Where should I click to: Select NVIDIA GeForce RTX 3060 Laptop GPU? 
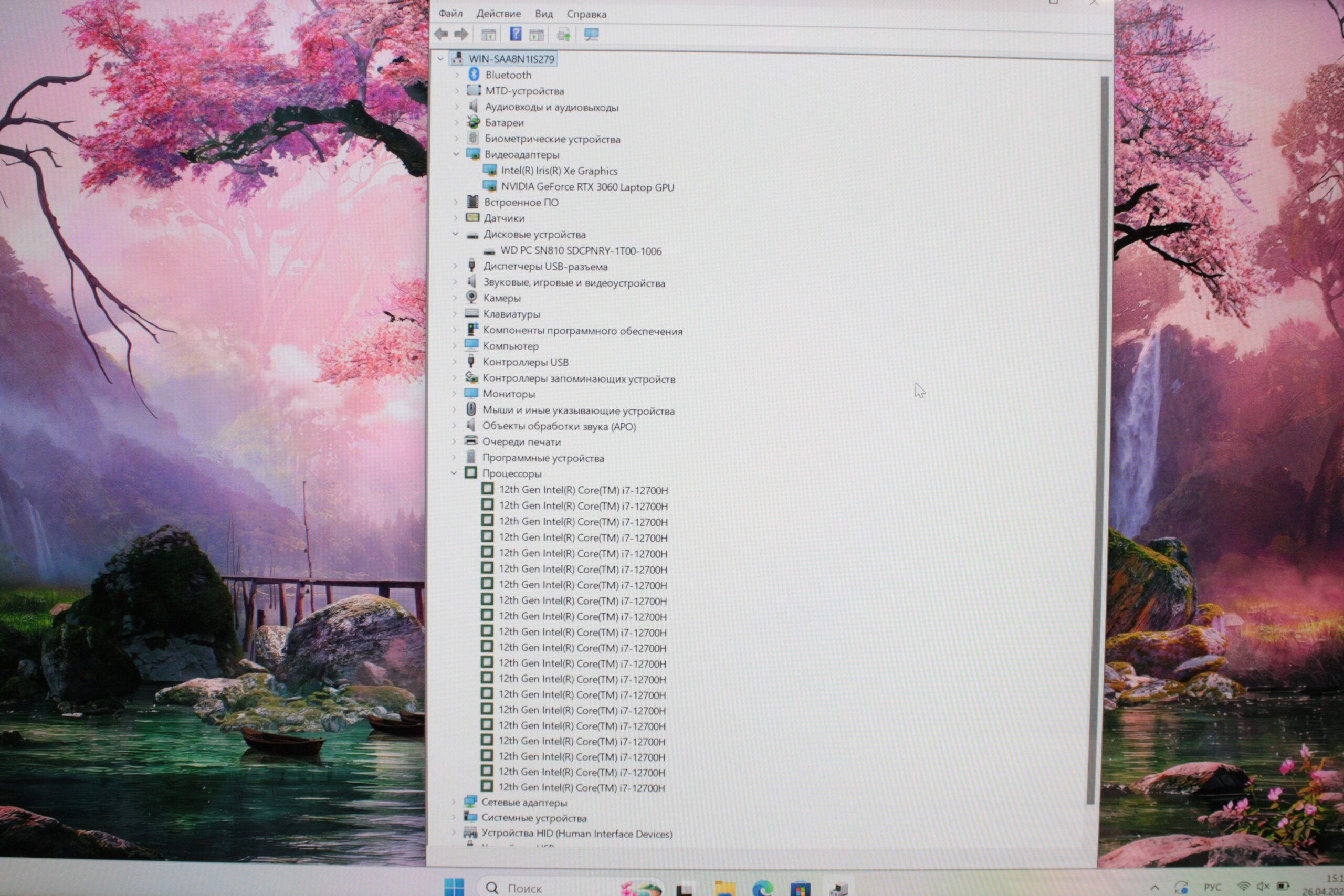(587, 187)
